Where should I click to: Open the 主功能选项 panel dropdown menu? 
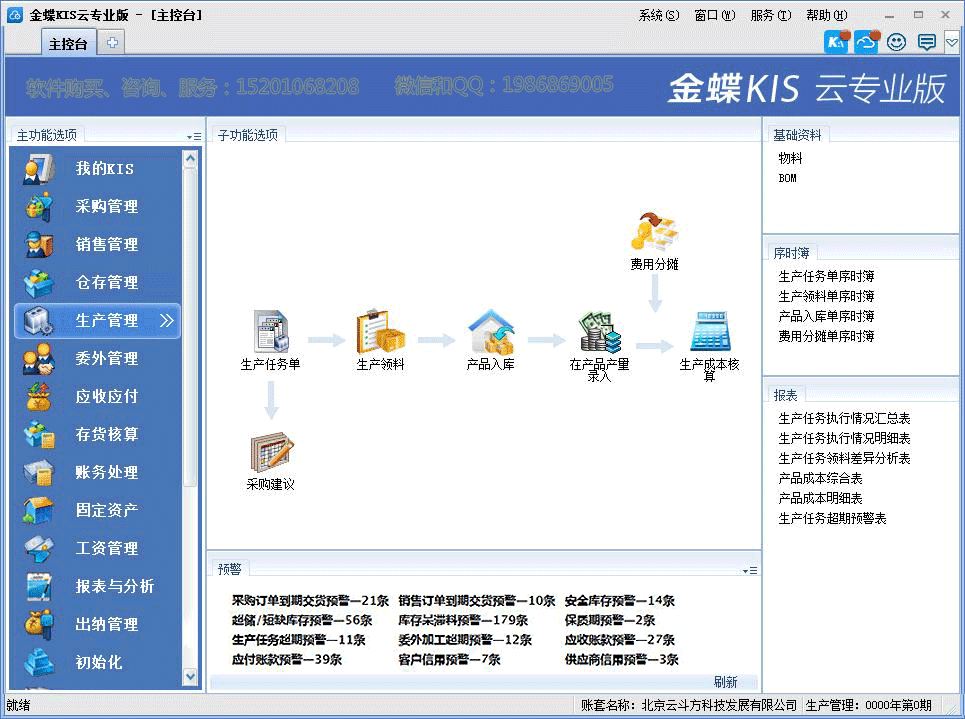click(193, 136)
